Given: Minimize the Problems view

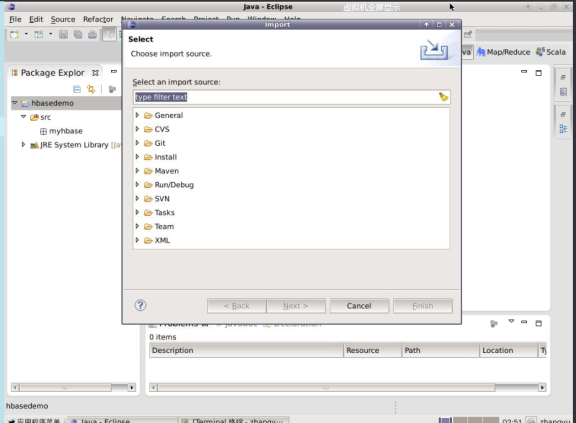Looking at the screenshot, I should (x=524, y=322).
